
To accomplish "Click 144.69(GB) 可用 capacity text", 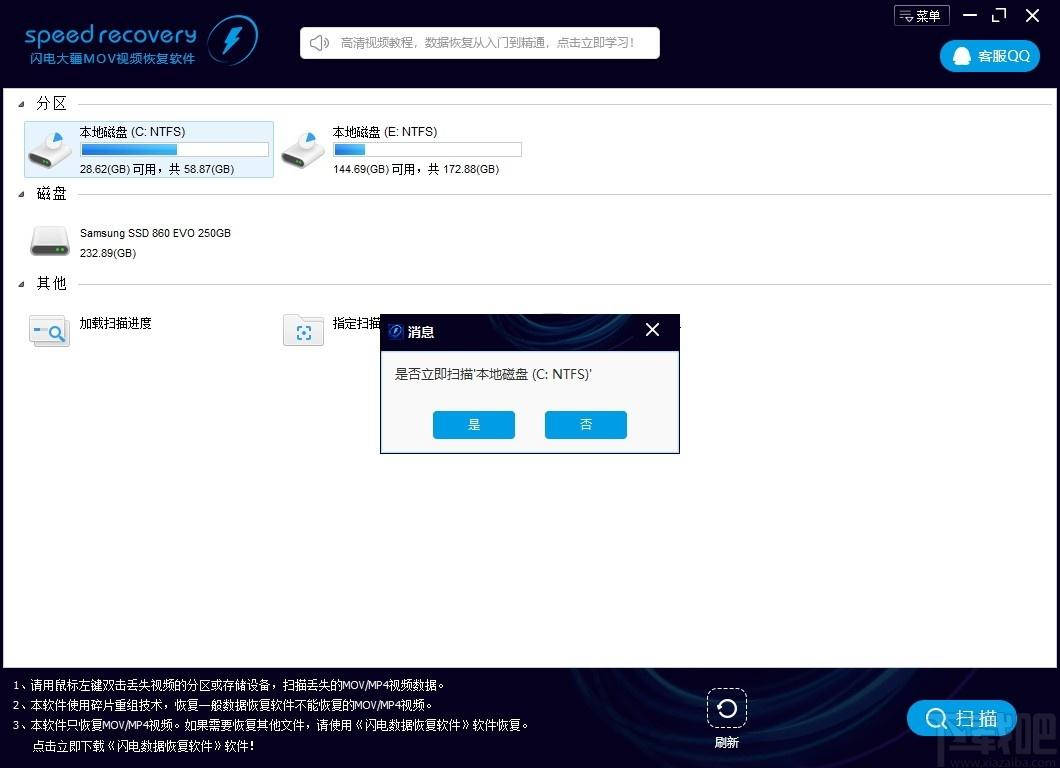I will pyautogui.click(x=416, y=169).
